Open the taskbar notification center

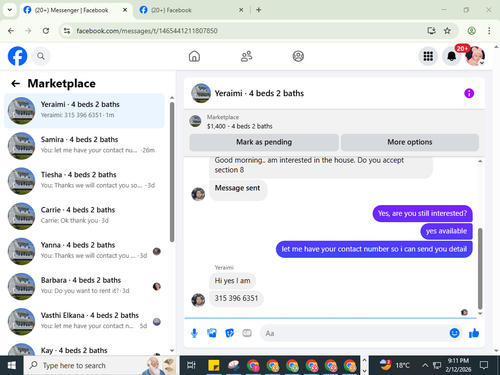[484, 366]
